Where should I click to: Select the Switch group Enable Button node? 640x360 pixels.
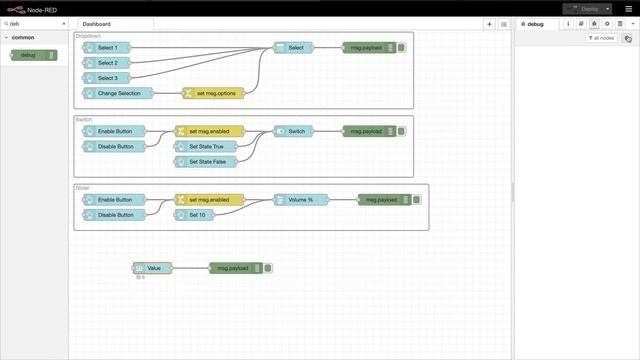tap(114, 131)
